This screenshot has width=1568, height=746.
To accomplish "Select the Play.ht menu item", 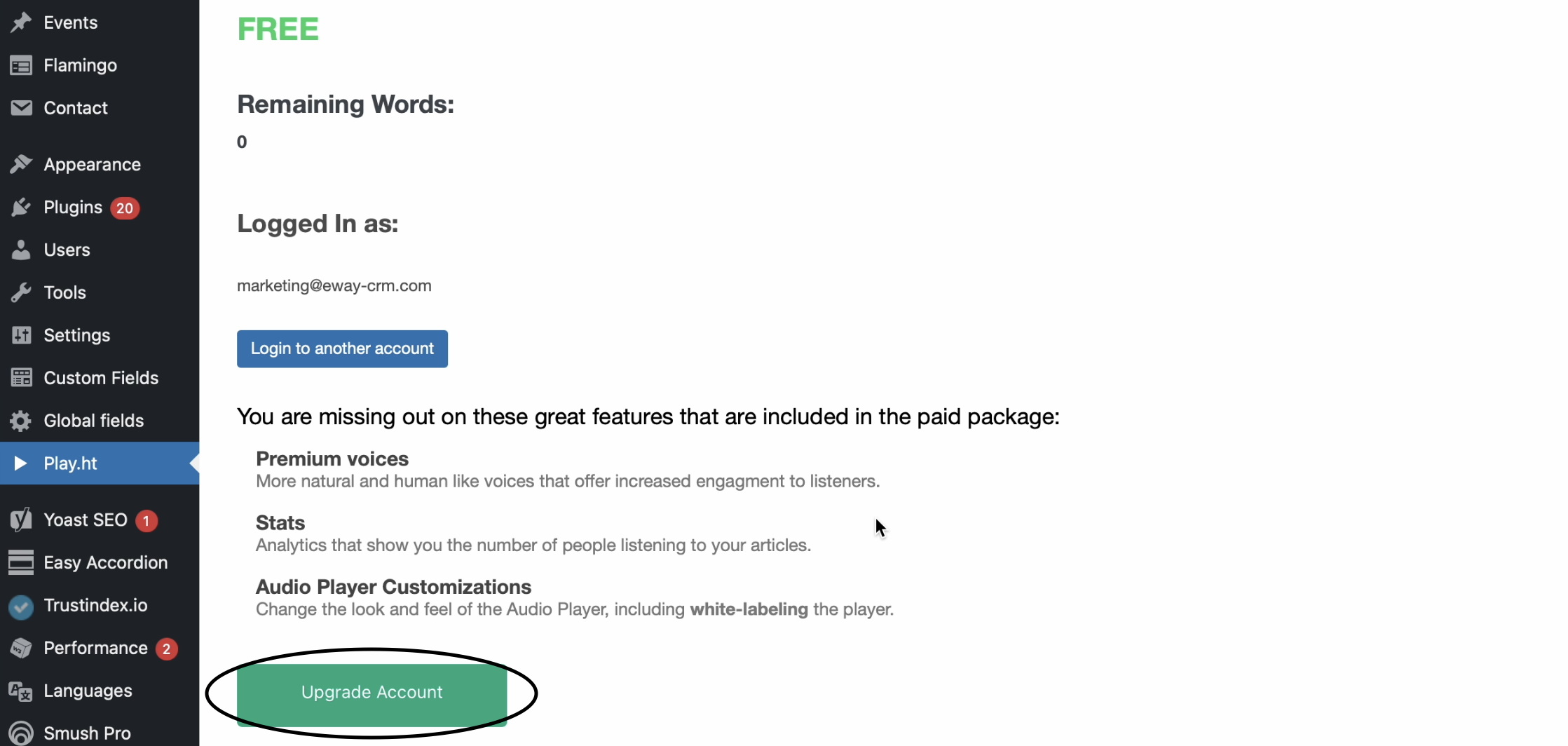I will tap(100, 463).
